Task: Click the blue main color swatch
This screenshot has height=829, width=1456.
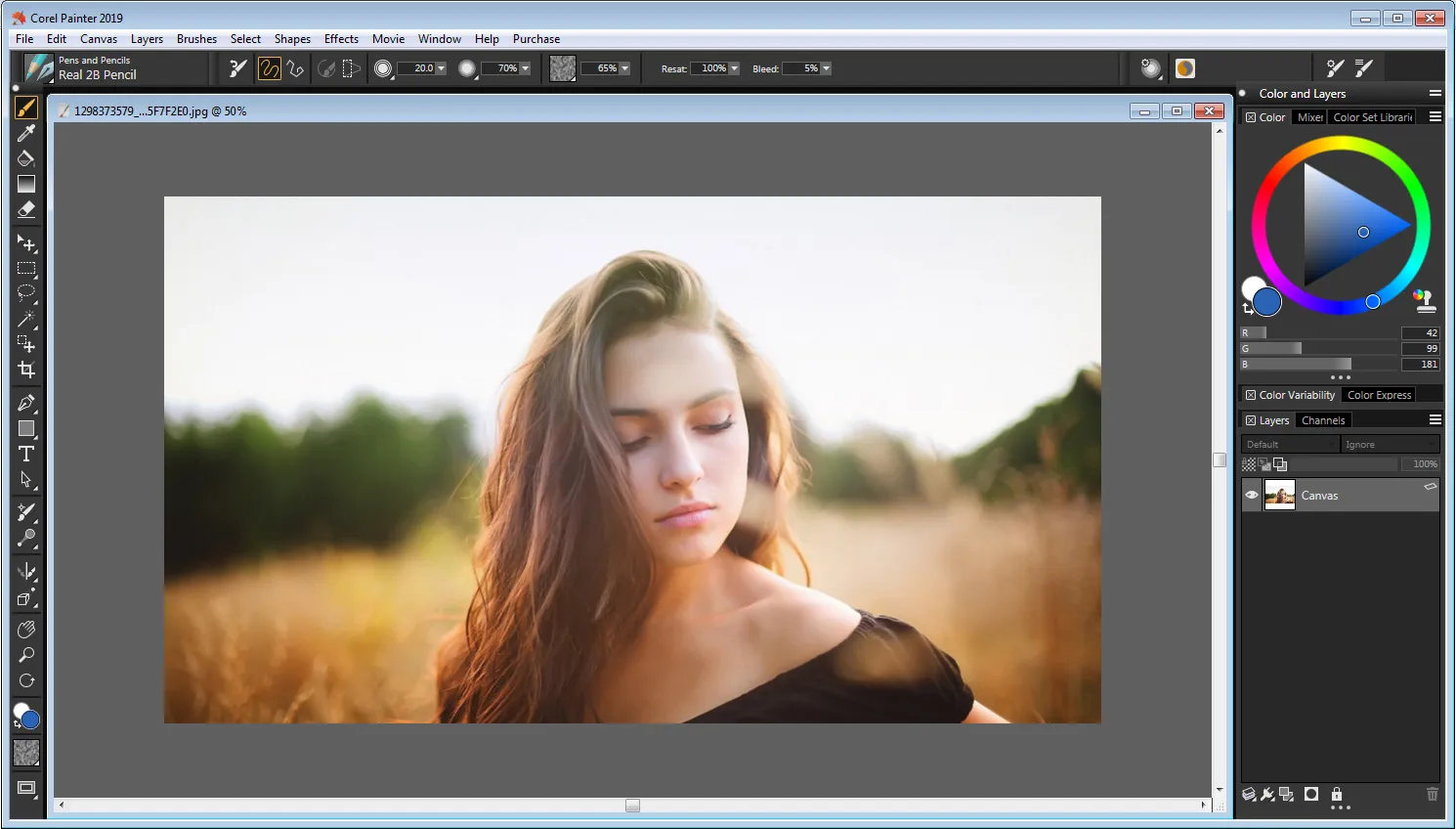Action: point(1267,302)
